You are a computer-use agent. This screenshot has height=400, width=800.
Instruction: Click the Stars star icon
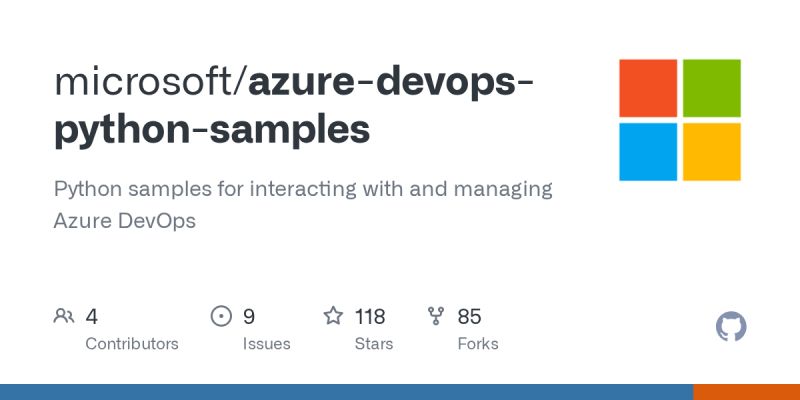(x=333, y=317)
